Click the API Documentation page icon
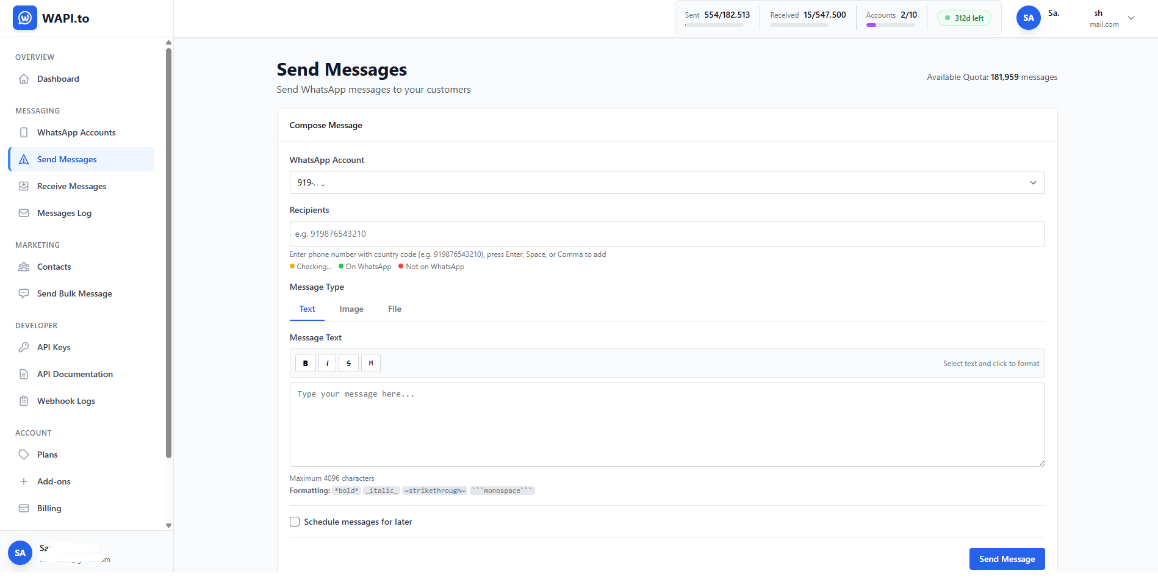 (x=24, y=374)
